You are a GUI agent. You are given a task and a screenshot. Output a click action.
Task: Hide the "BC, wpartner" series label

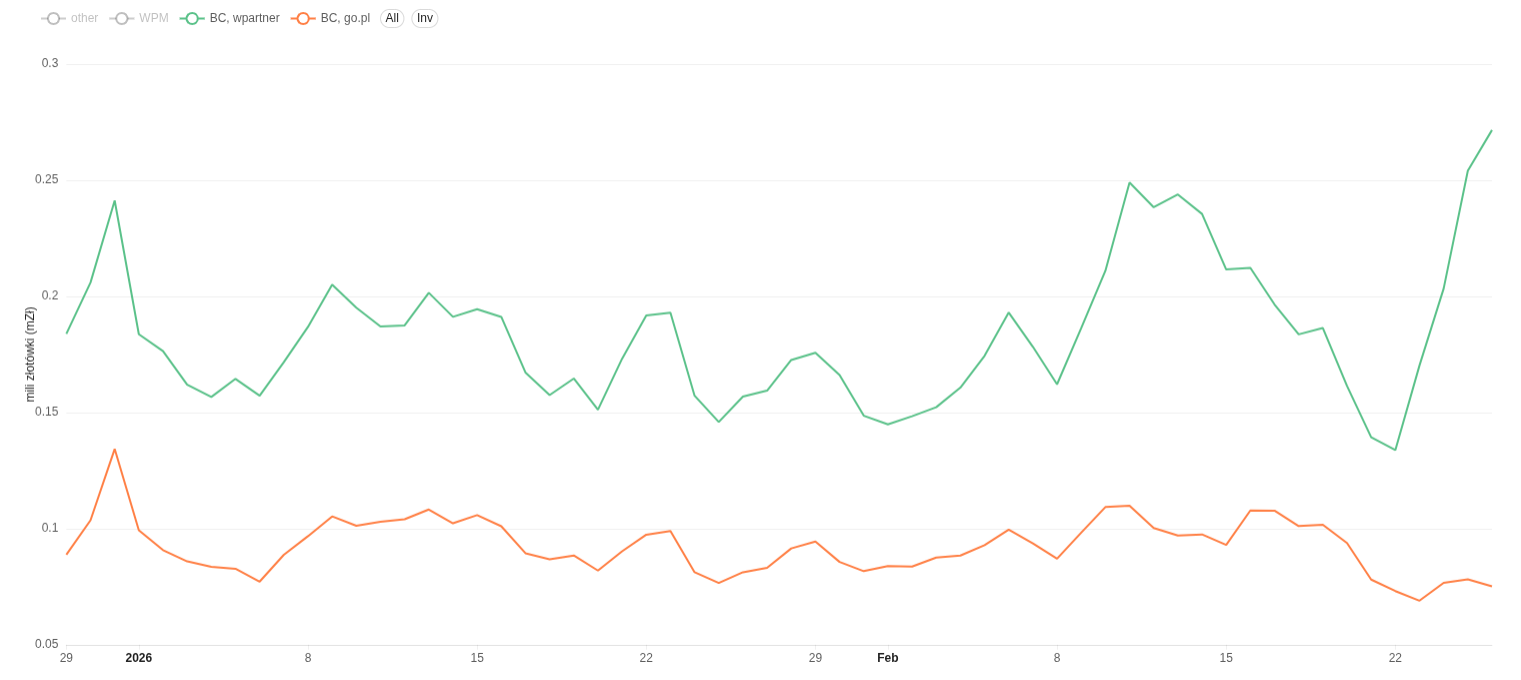coord(244,18)
